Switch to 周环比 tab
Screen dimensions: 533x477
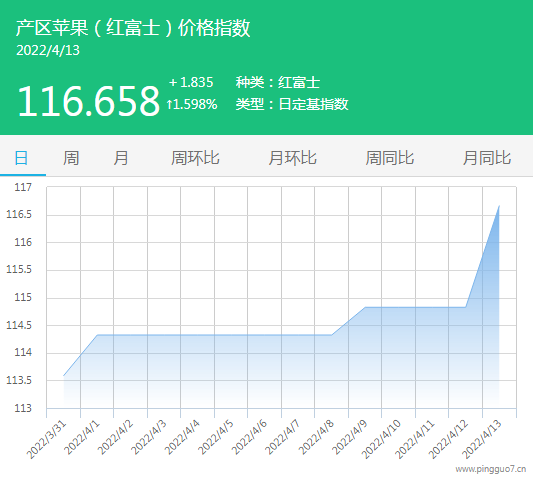[195, 158]
